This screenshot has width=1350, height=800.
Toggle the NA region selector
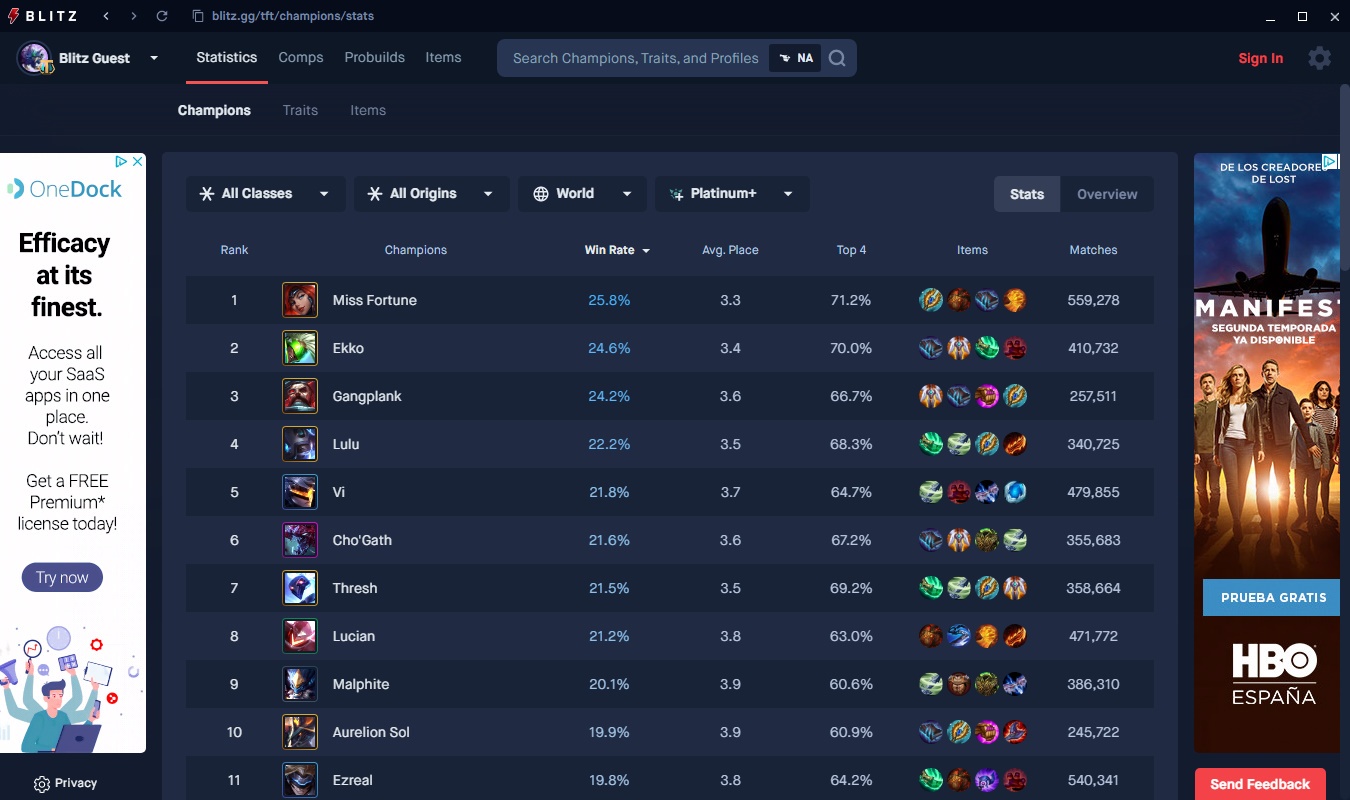(x=796, y=58)
